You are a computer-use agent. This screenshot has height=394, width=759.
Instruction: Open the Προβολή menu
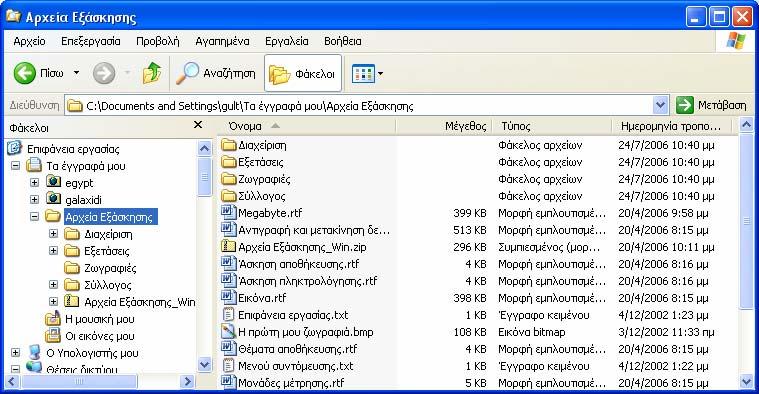[x=158, y=41]
